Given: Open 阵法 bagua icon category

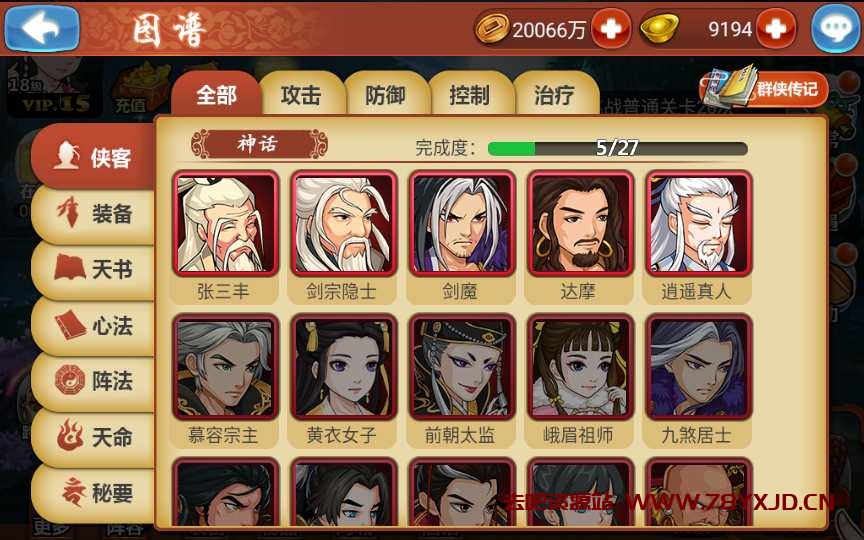Looking at the screenshot, I should [94, 381].
